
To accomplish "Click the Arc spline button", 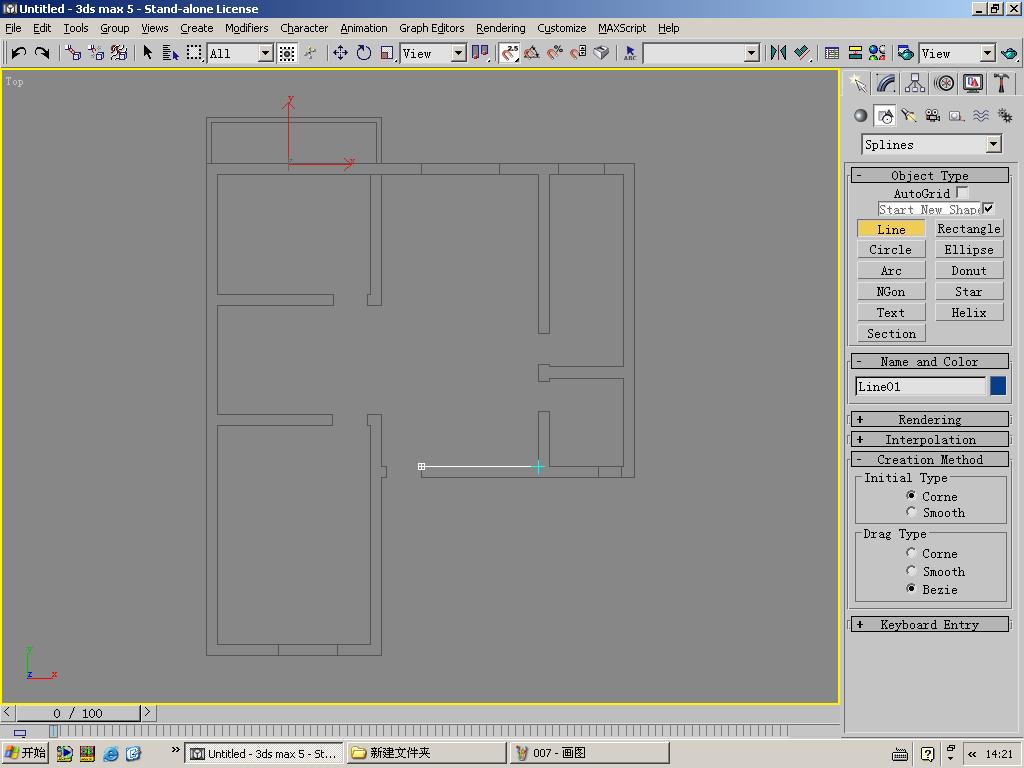I will (891, 270).
